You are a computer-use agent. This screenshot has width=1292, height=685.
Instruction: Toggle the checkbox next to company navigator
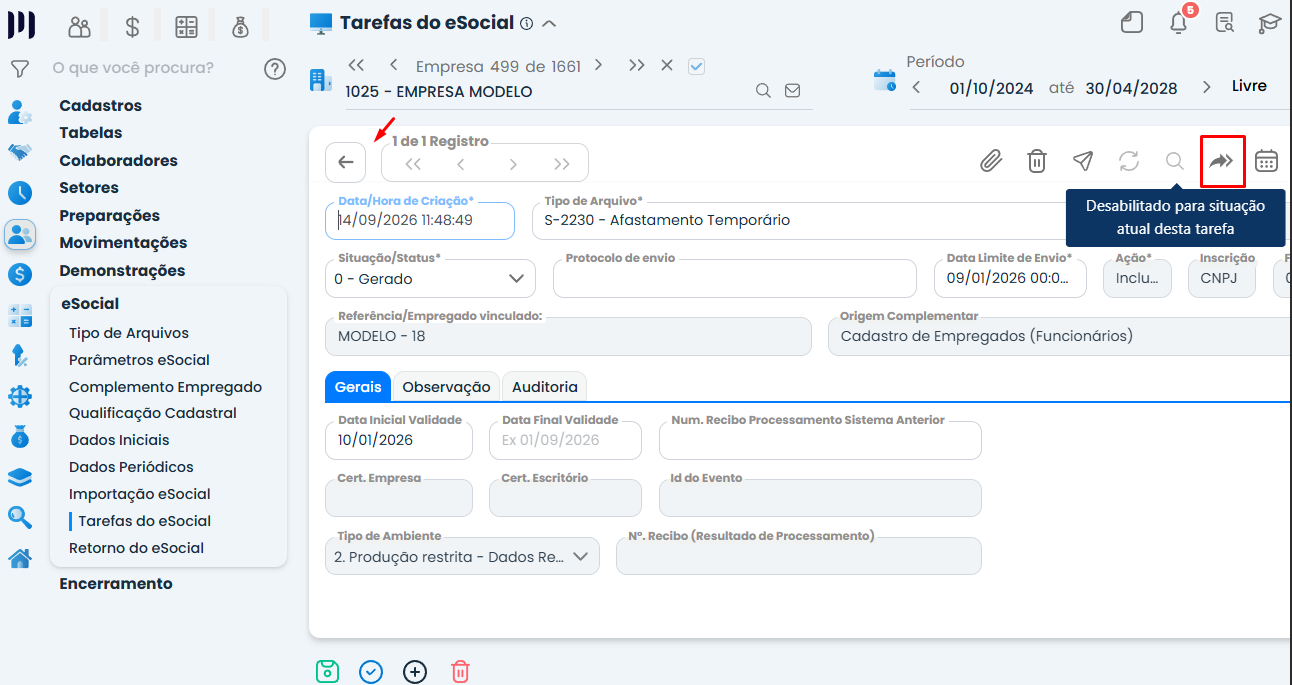tap(697, 66)
